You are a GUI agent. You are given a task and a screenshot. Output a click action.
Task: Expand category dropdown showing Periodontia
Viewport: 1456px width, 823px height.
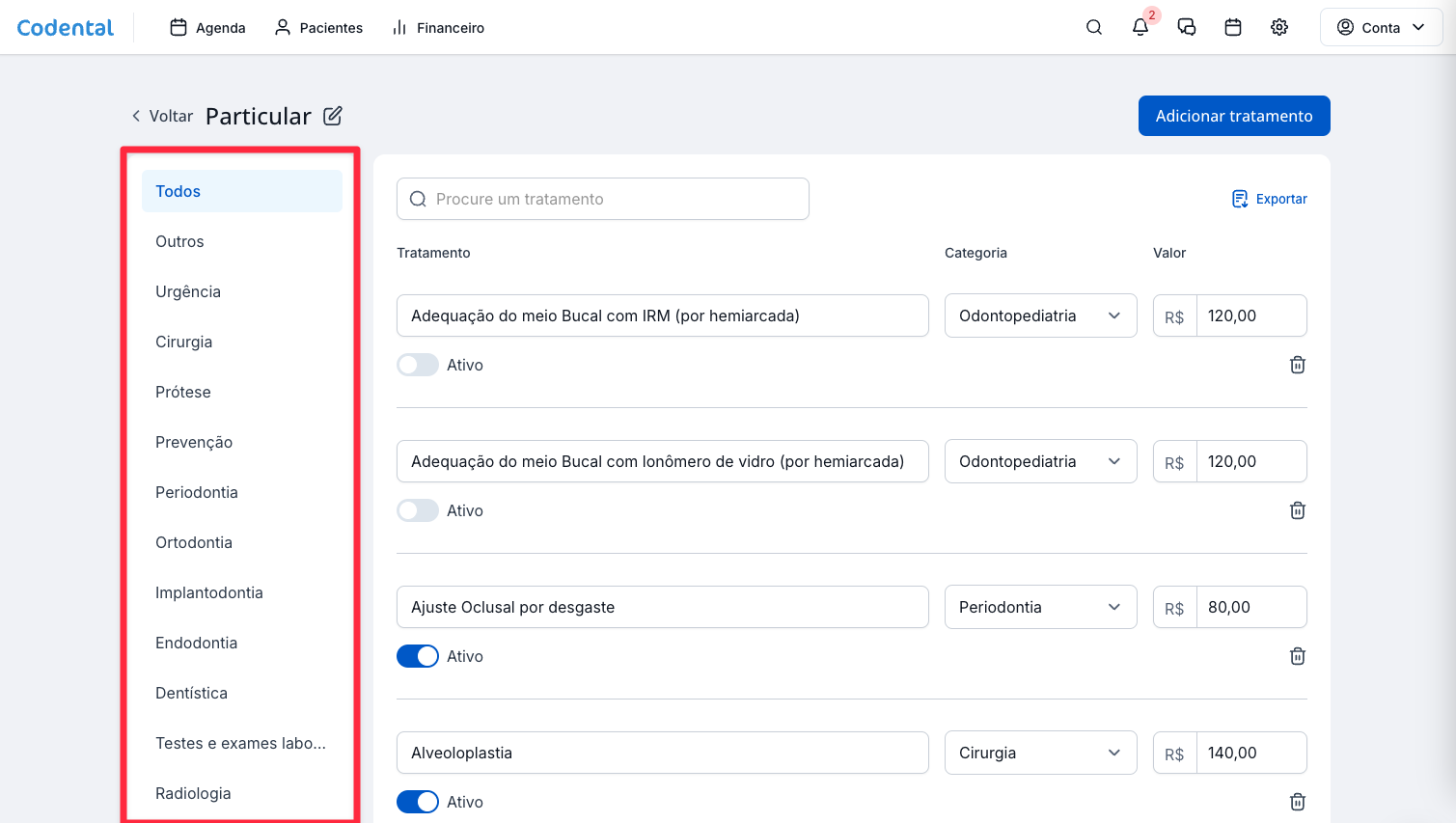pos(1040,607)
